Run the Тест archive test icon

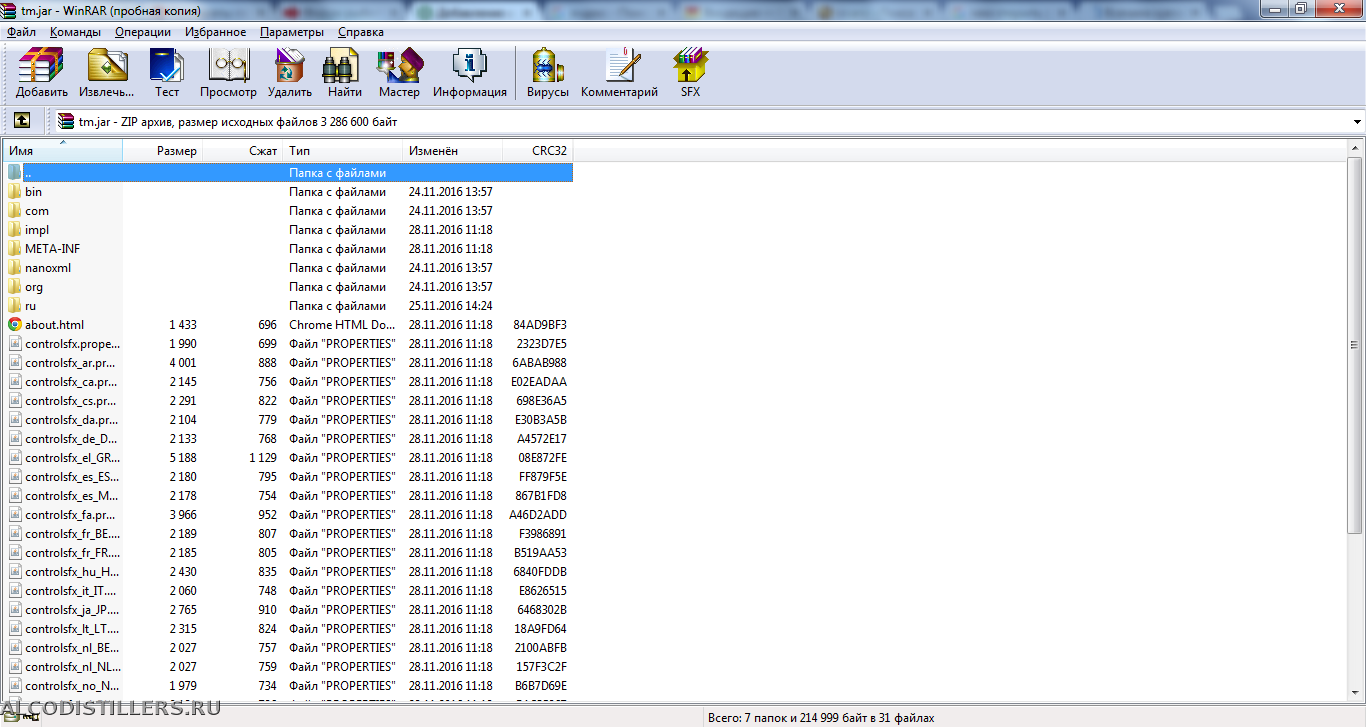tap(167, 72)
